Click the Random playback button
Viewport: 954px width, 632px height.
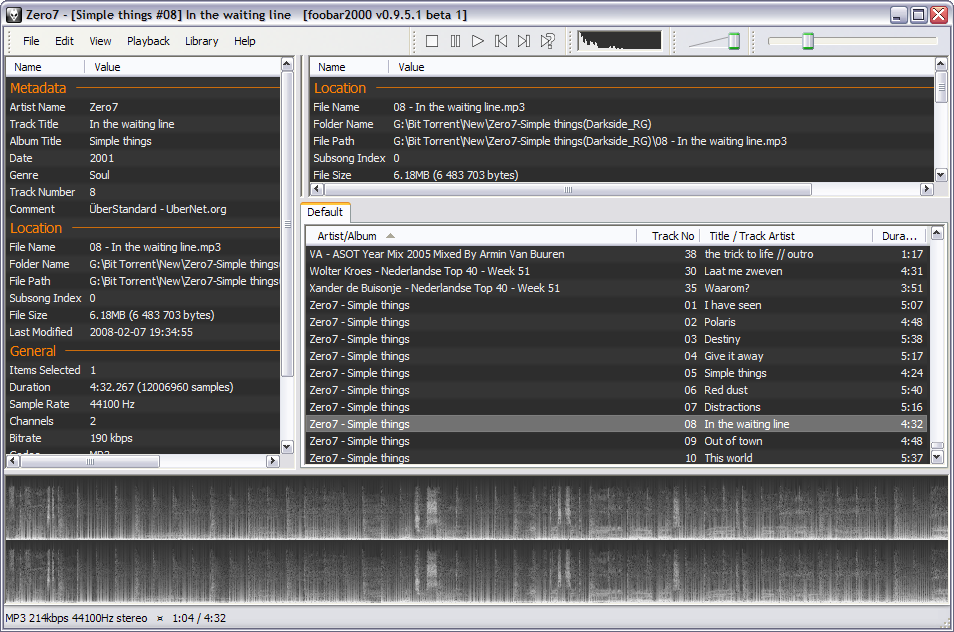coord(547,41)
